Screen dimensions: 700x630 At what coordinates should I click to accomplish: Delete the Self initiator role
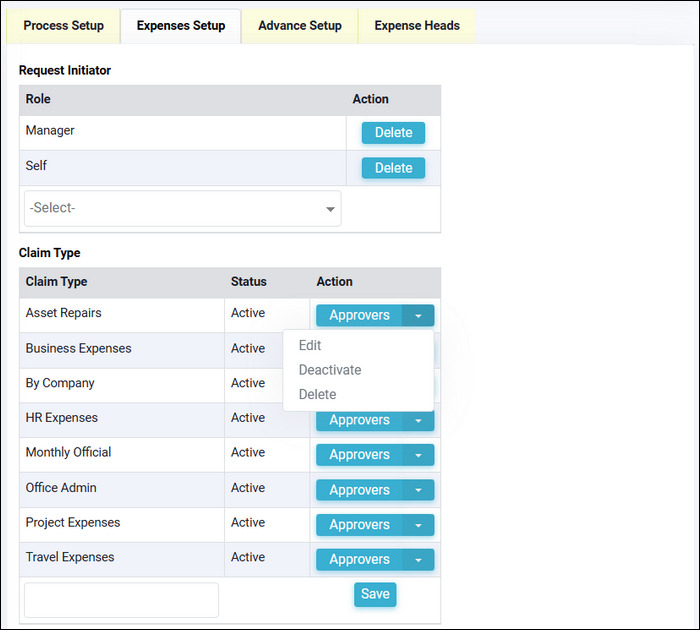(393, 168)
